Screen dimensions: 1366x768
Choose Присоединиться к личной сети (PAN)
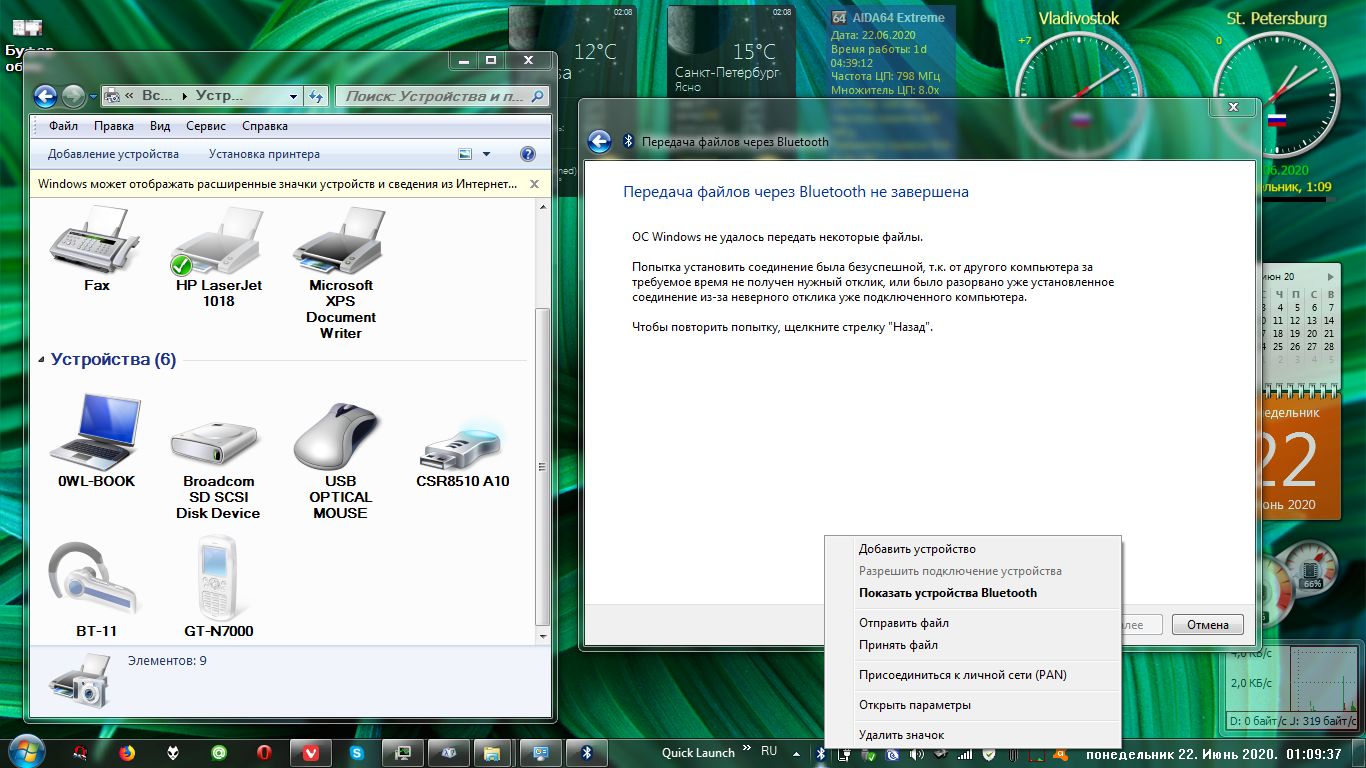pyautogui.click(x=972, y=675)
